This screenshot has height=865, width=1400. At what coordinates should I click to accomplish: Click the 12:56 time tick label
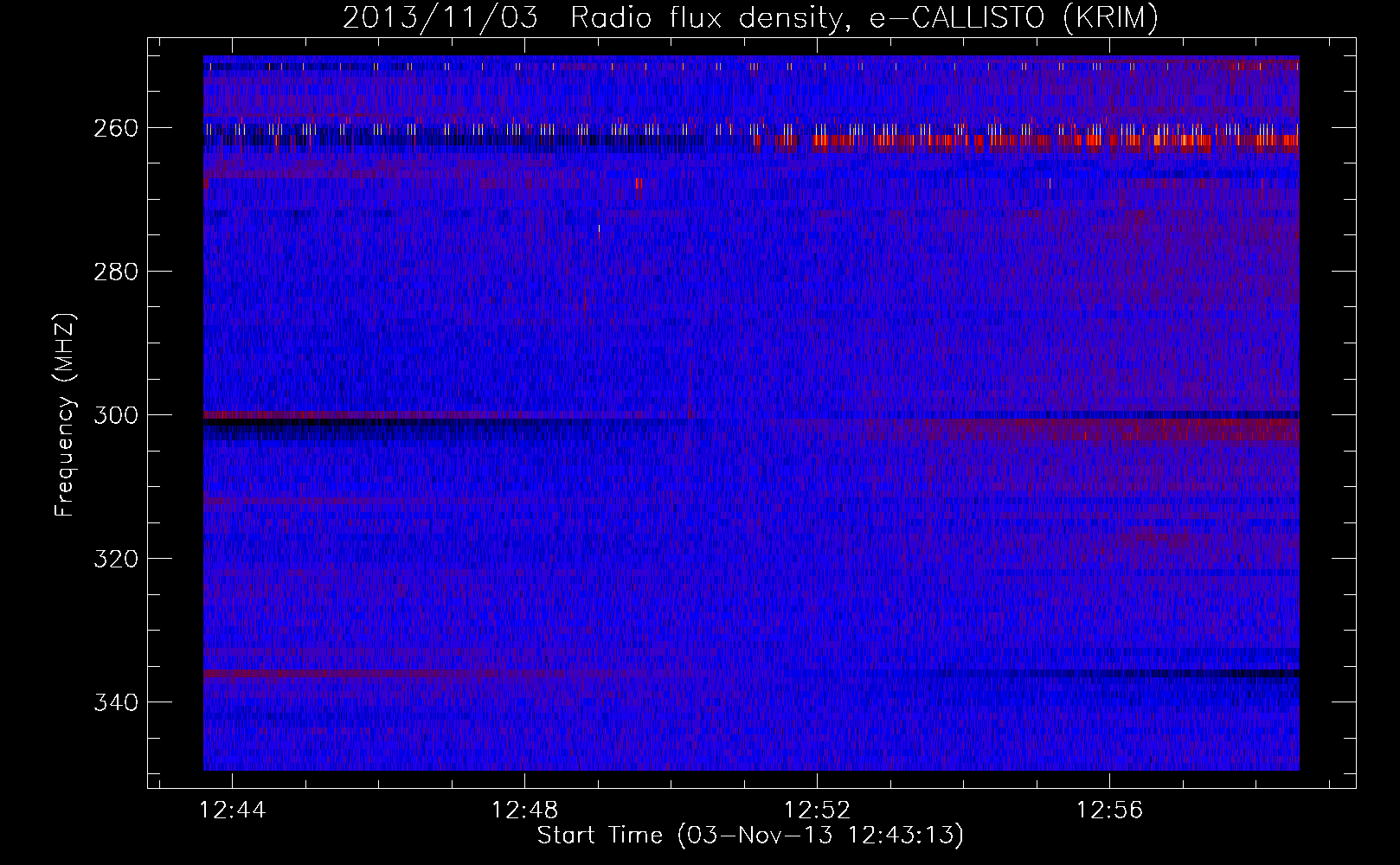1110,811
